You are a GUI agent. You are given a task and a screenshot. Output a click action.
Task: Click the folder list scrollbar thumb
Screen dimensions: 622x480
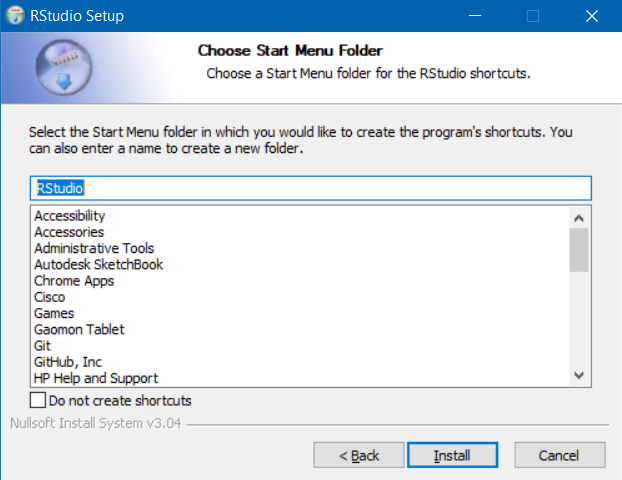(x=579, y=250)
